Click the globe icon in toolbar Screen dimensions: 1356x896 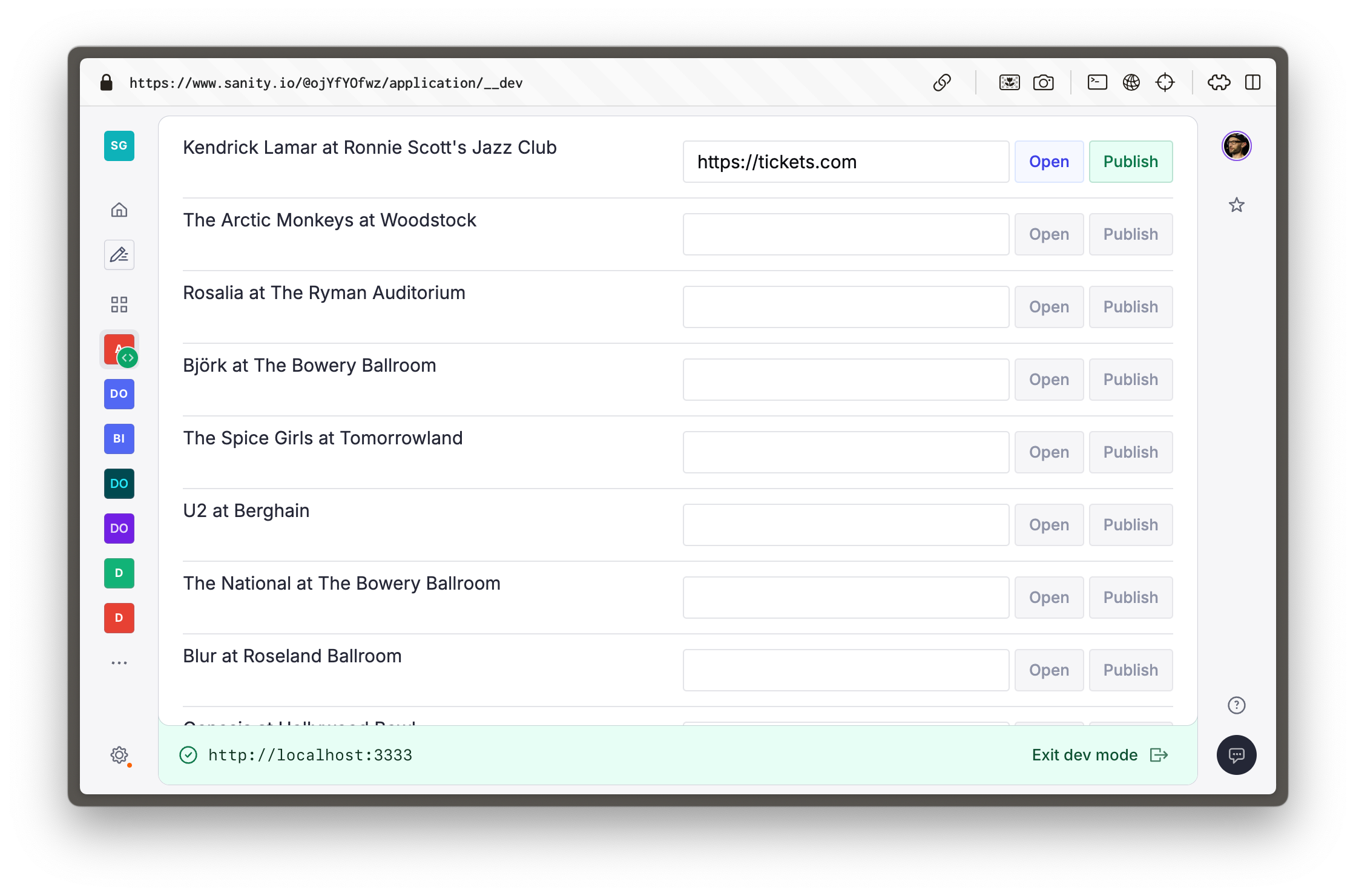coord(1131,82)
